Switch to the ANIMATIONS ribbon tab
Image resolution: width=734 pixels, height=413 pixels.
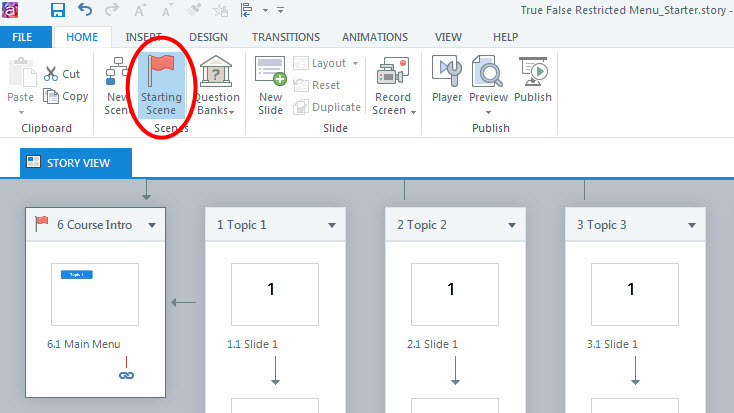click(375, 37)
